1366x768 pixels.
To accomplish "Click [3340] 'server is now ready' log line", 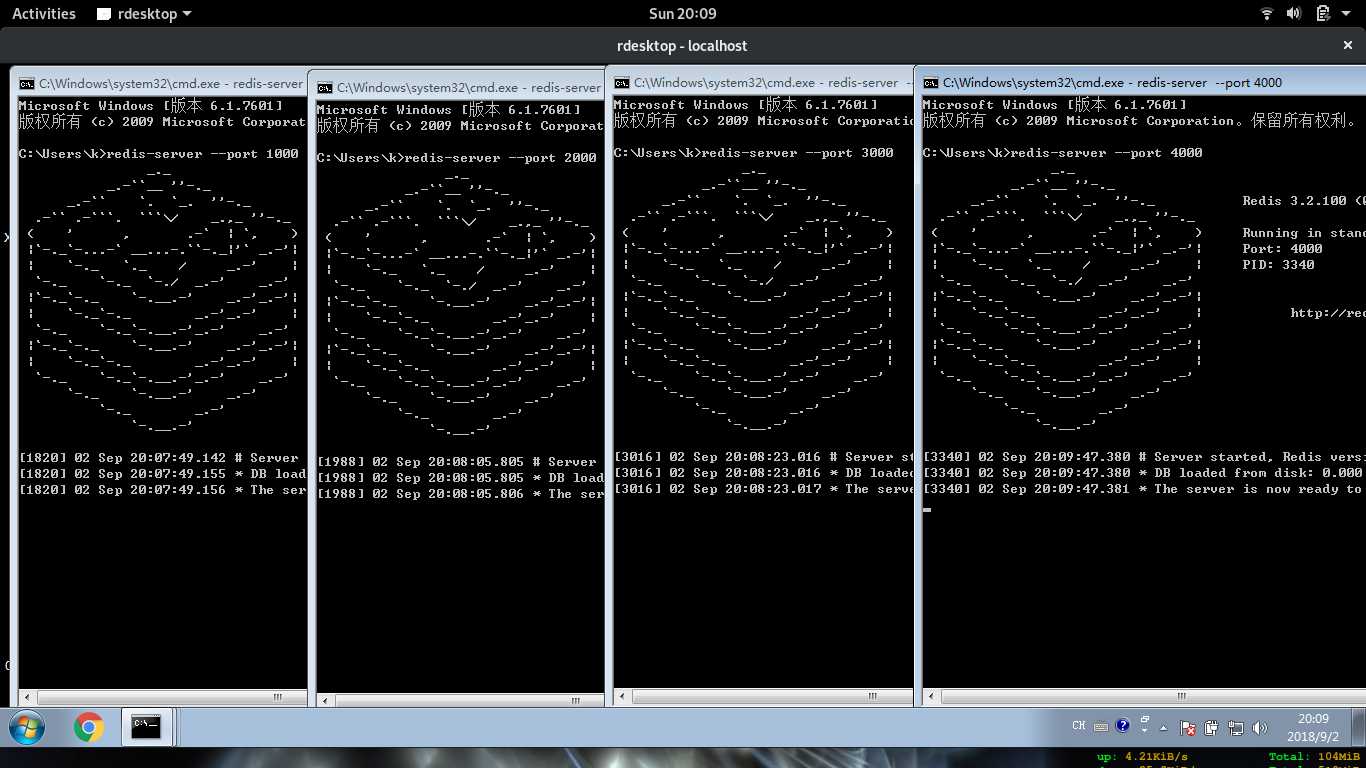I will [x=1143, y=489].
